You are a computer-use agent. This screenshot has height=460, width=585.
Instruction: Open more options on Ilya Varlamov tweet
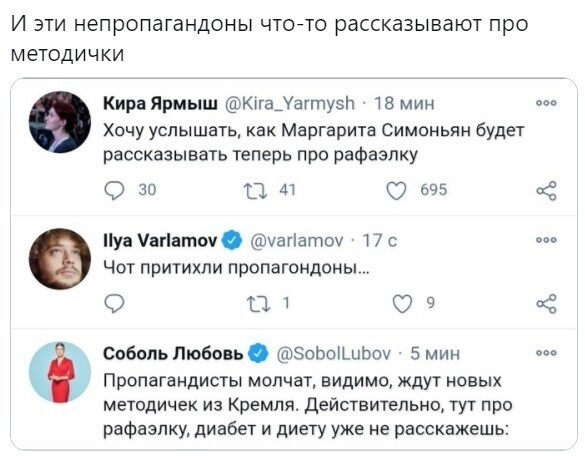pyautogui.click(x=546, y=240)
